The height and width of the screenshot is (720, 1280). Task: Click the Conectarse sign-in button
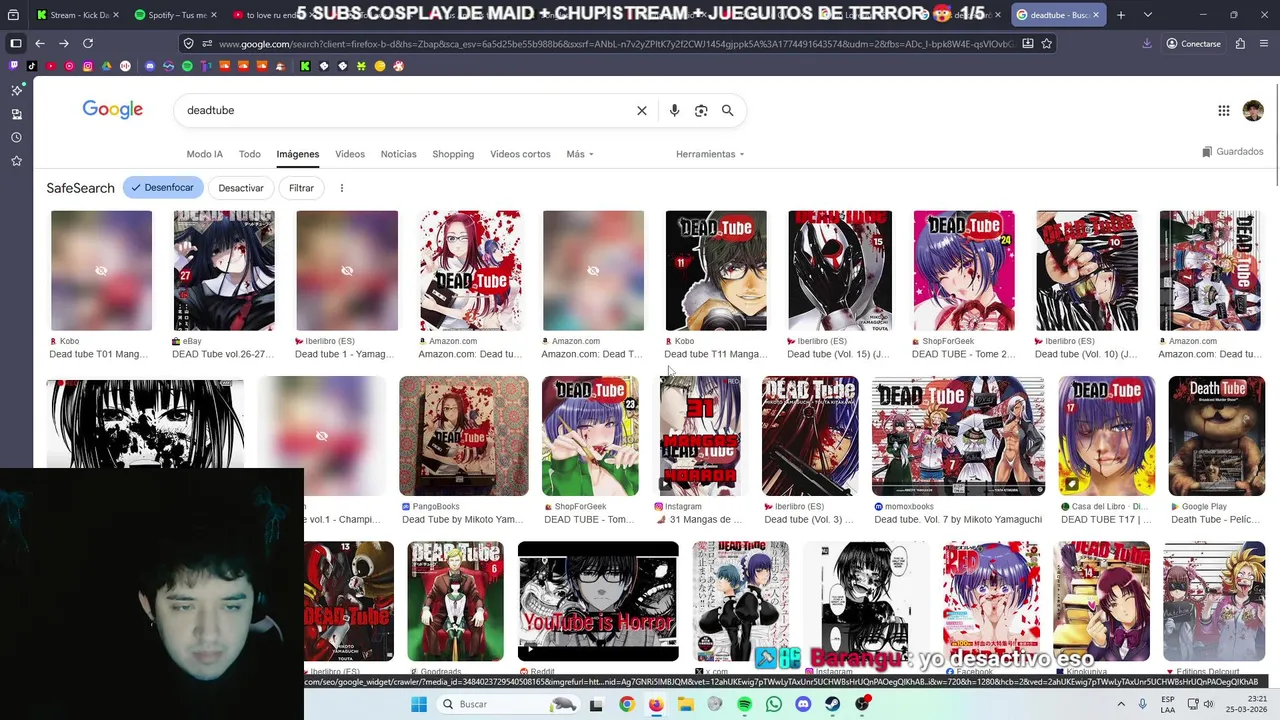click(1194, 44)
